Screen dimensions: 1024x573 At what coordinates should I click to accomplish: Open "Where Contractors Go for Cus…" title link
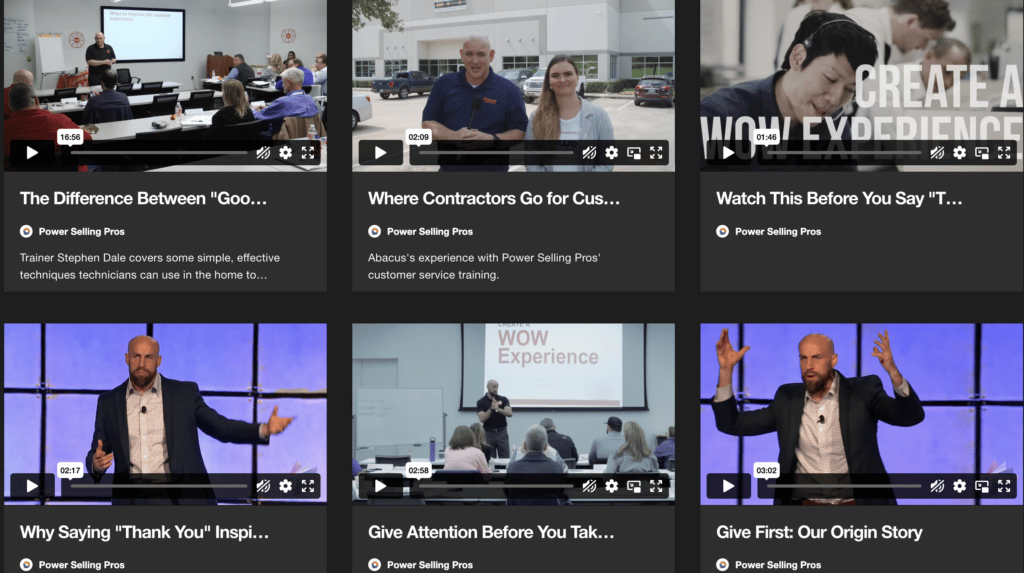click(494, 199)
